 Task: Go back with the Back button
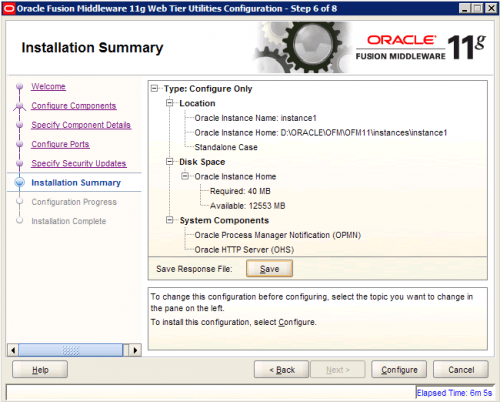point(282,370)
